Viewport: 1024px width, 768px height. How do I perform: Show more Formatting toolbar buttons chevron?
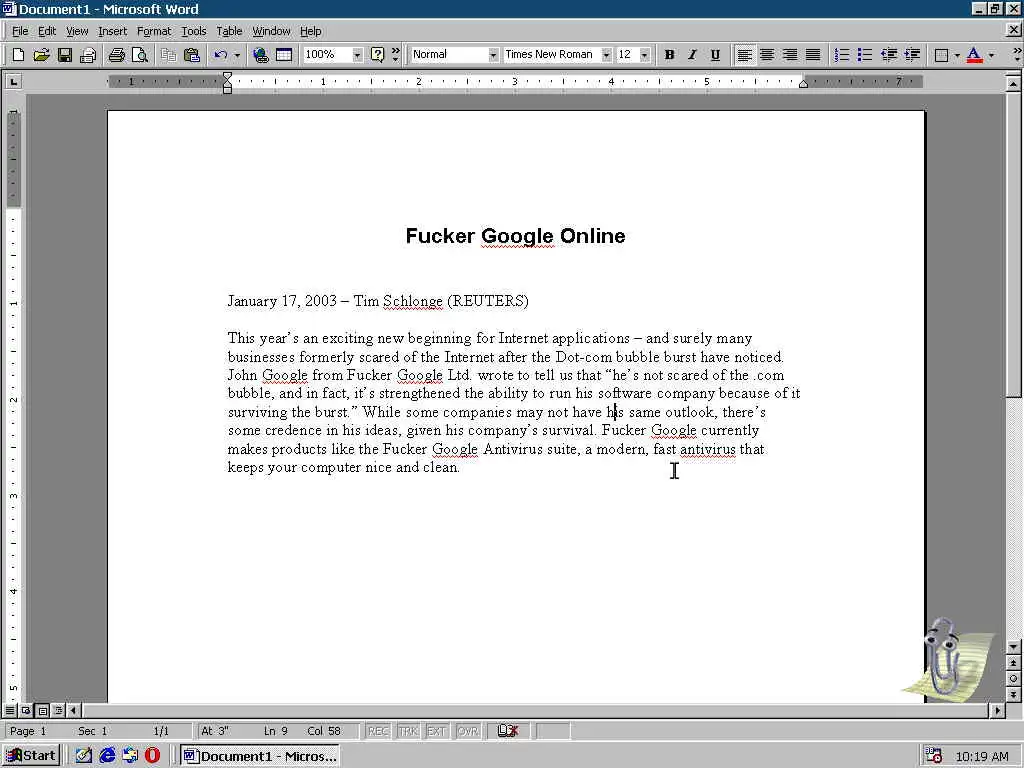click(x=1017, y=55)
